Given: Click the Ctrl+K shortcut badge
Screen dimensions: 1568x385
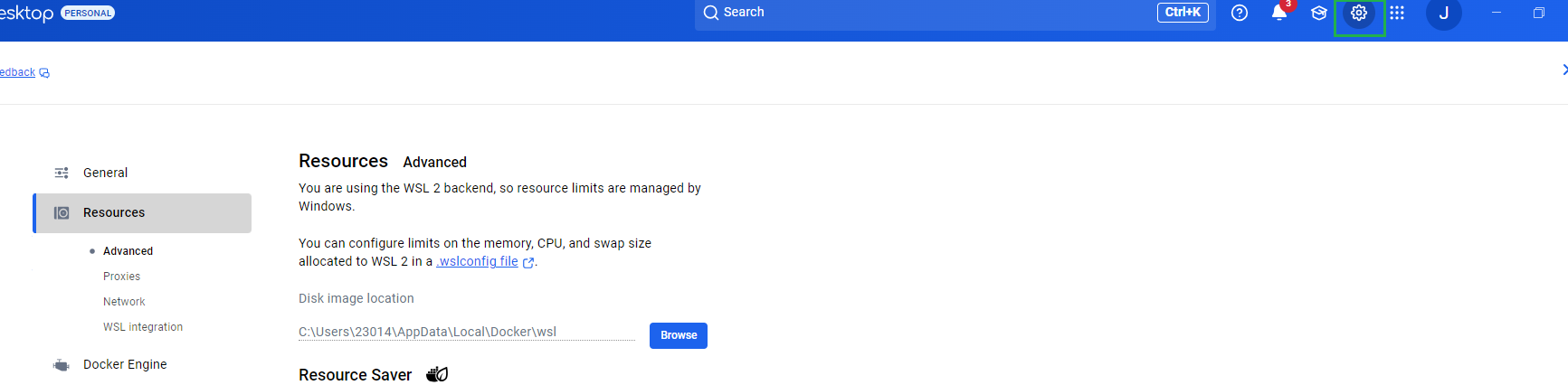Looking at the screenshot, I should (1183, 13).
